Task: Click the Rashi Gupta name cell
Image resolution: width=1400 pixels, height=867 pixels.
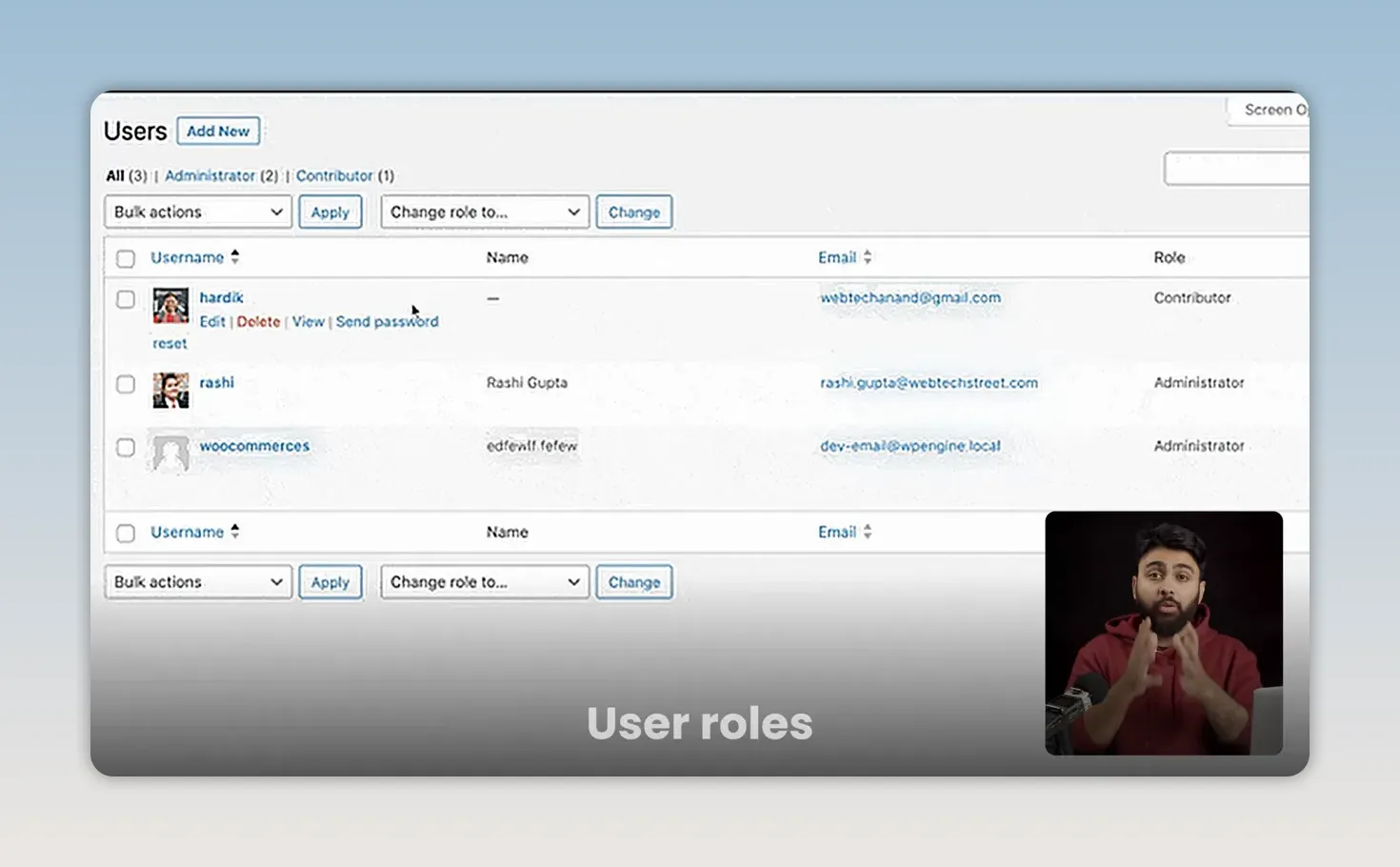Action: [527, 382]
